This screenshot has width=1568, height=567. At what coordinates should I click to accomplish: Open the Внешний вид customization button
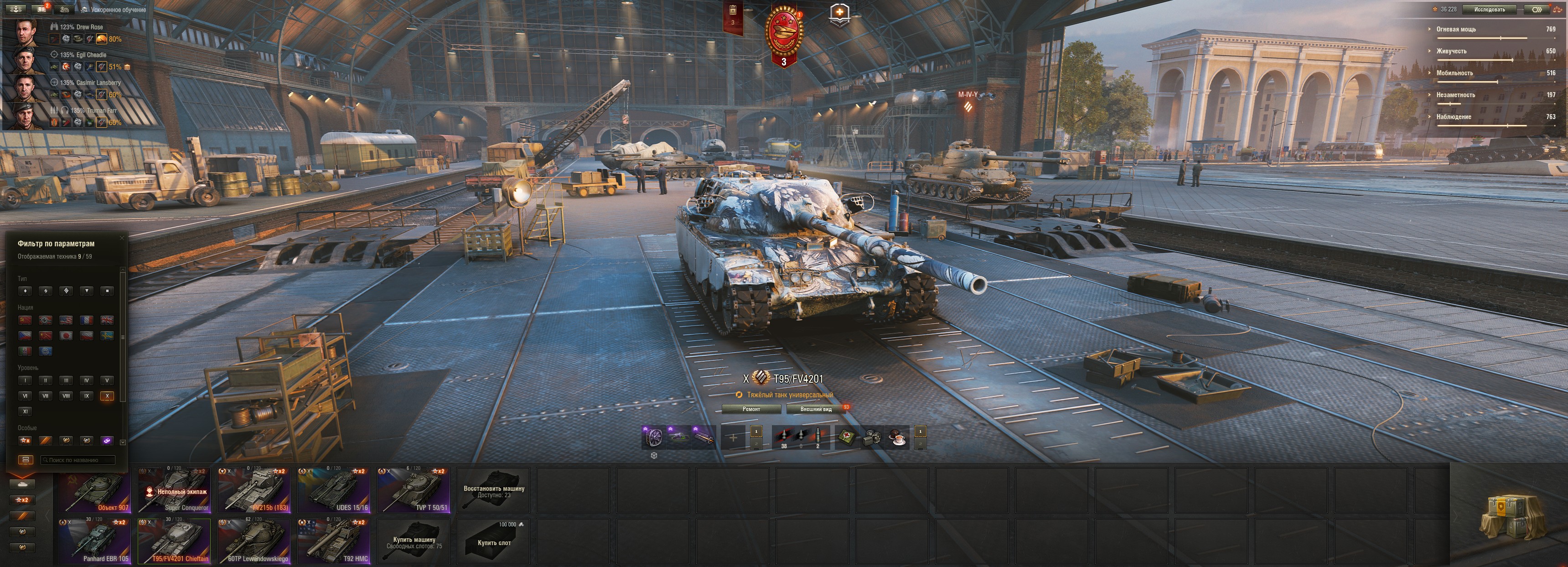tap(816, 409)
